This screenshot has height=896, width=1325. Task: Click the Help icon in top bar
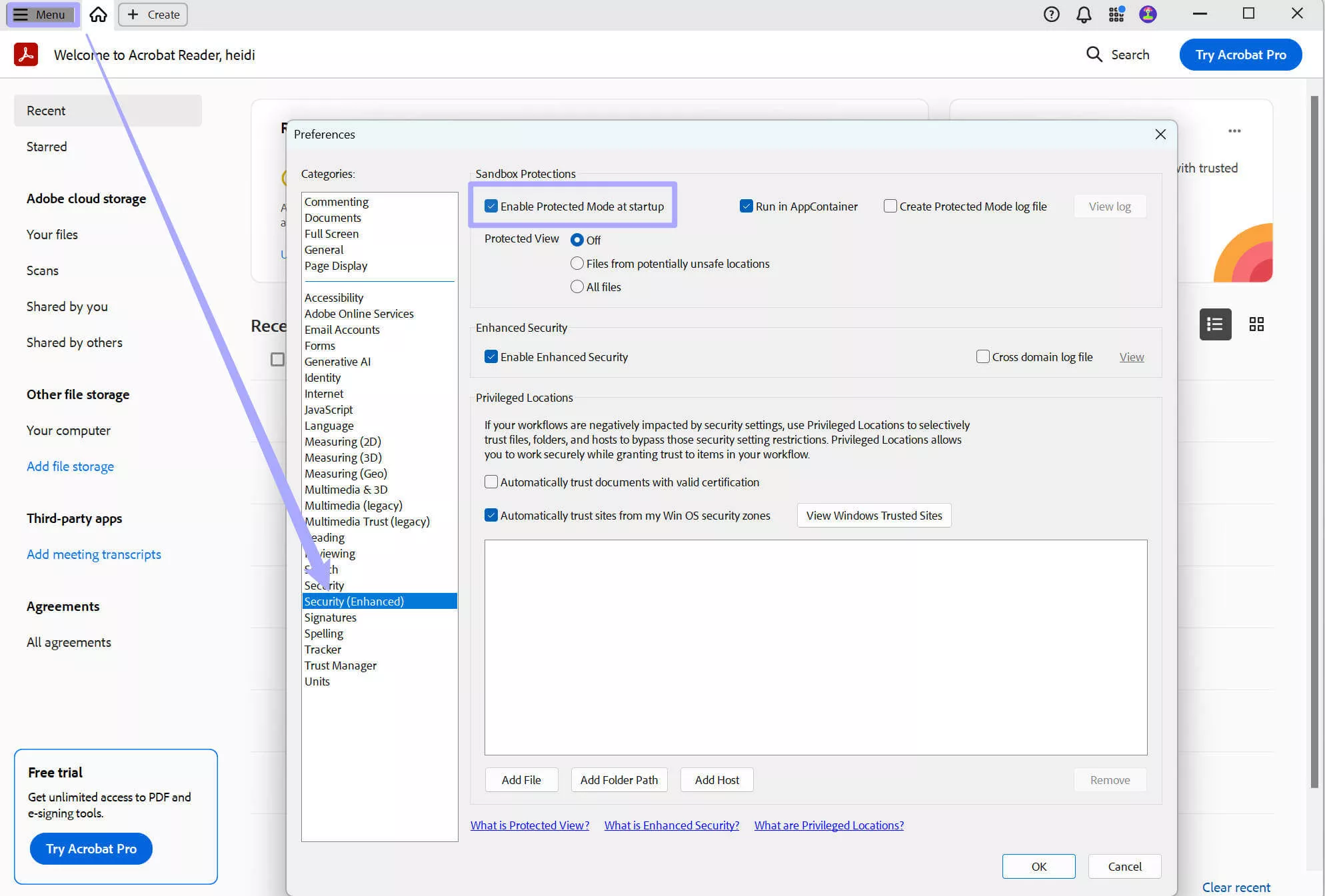point(1051,14)
